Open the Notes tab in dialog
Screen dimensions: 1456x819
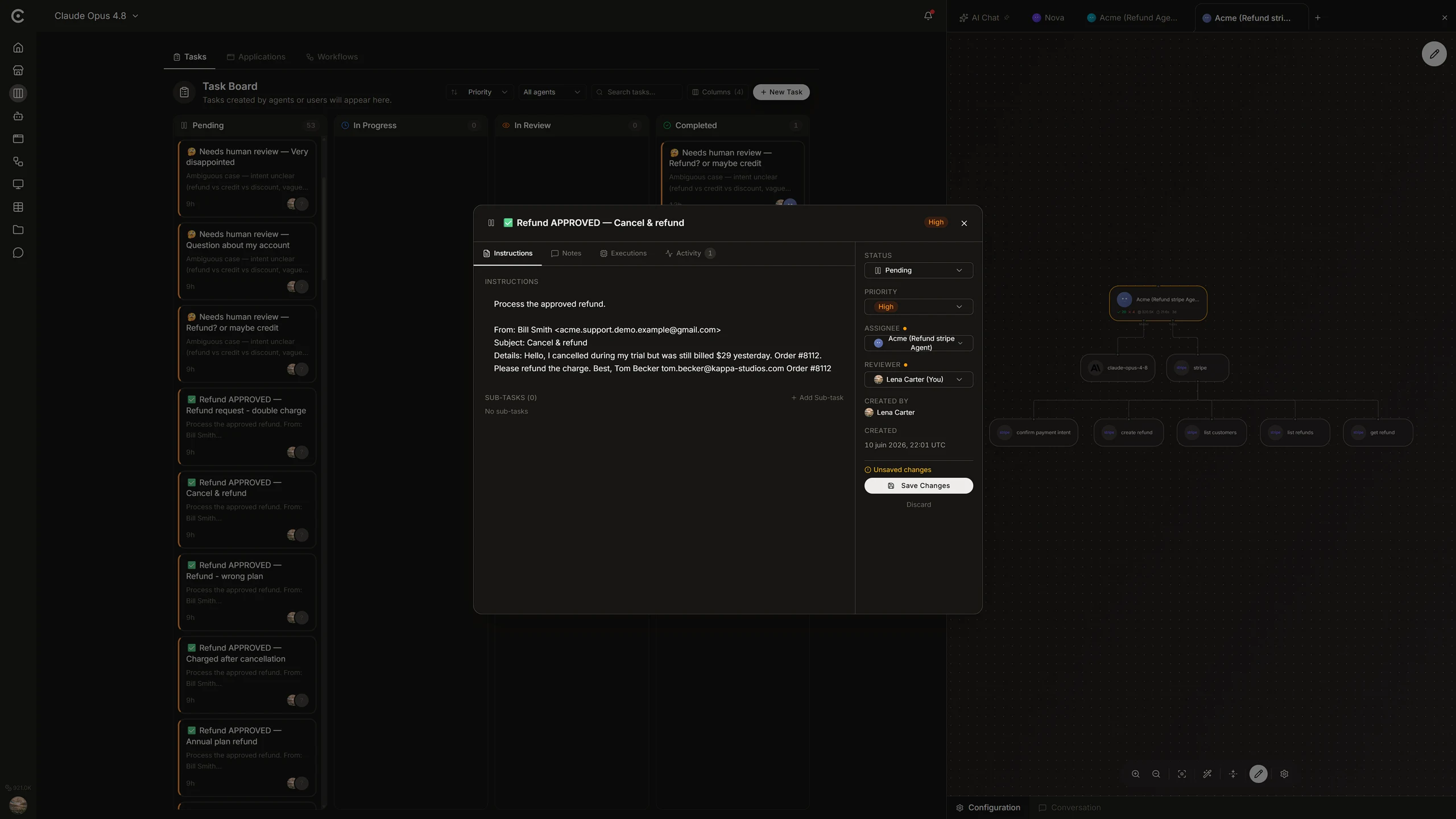566,253
